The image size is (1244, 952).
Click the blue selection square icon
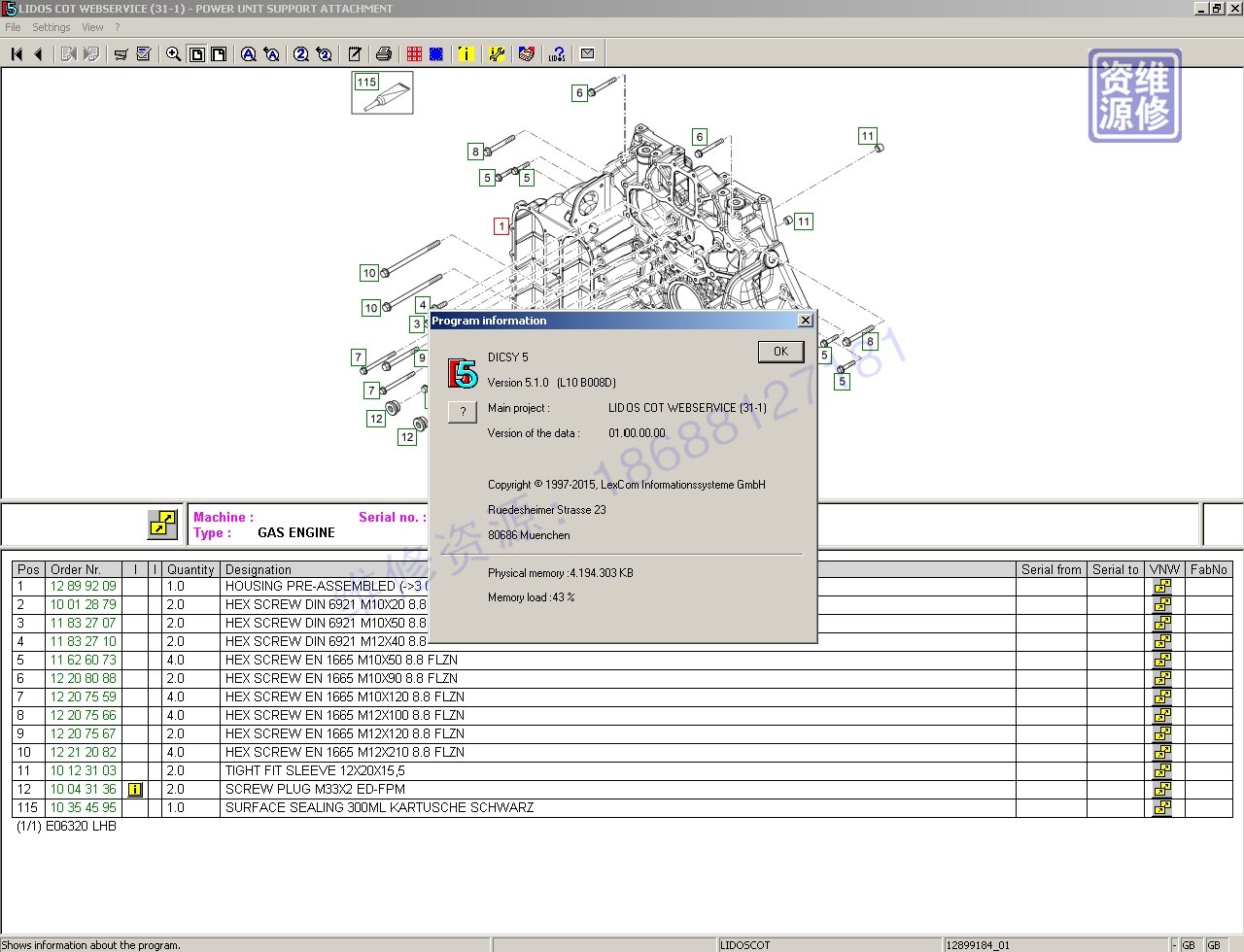[436, 54]
